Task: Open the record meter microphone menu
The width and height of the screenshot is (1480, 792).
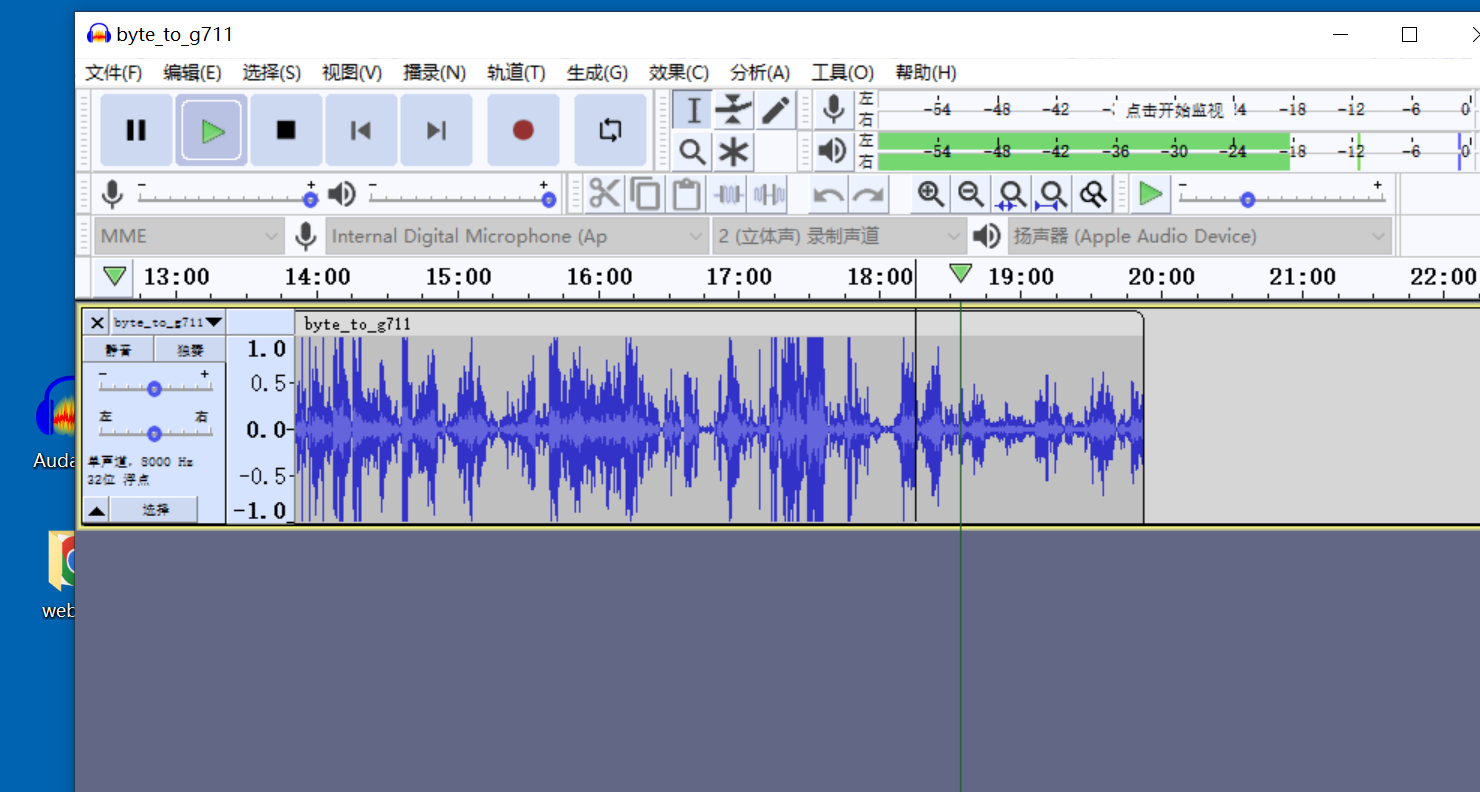Action: [x=832, y=109]
